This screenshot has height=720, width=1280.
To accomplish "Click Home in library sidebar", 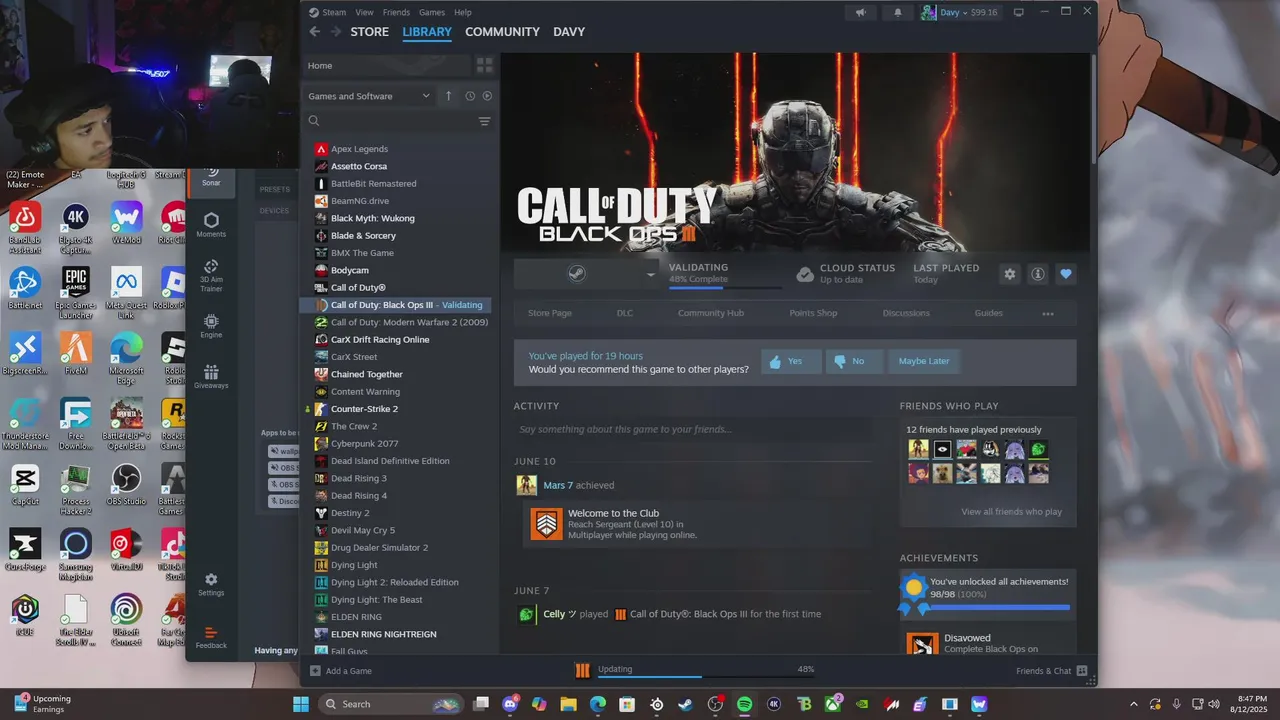I will [386, 65].
